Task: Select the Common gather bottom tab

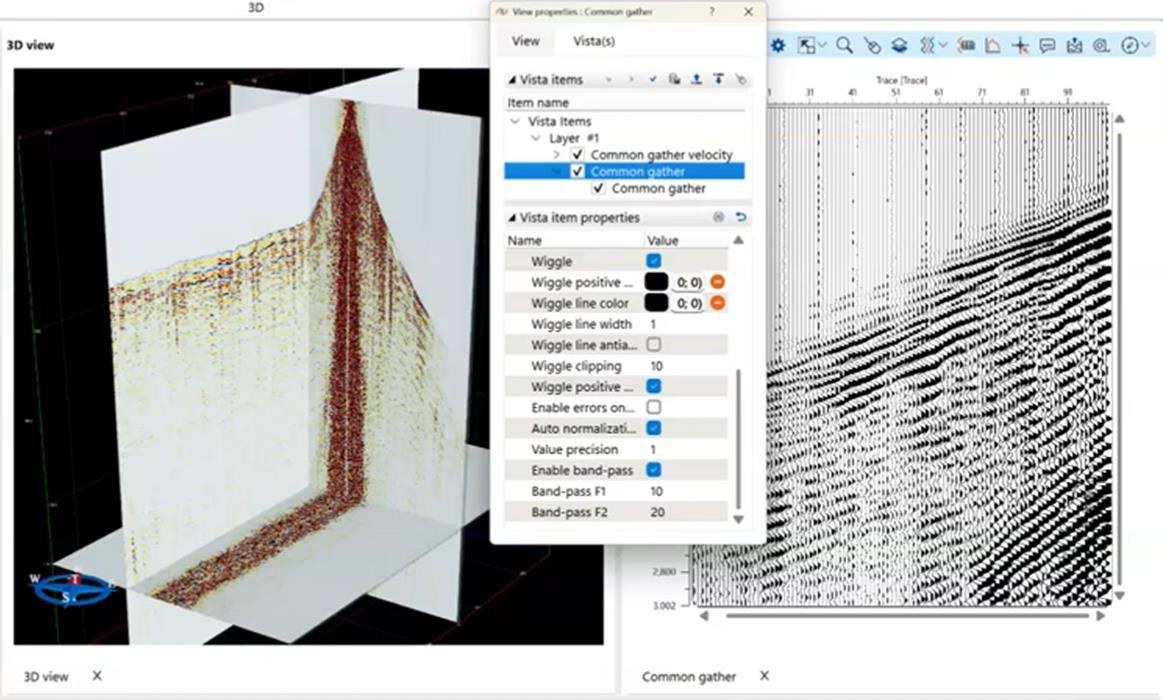Action: coord(689,676)
